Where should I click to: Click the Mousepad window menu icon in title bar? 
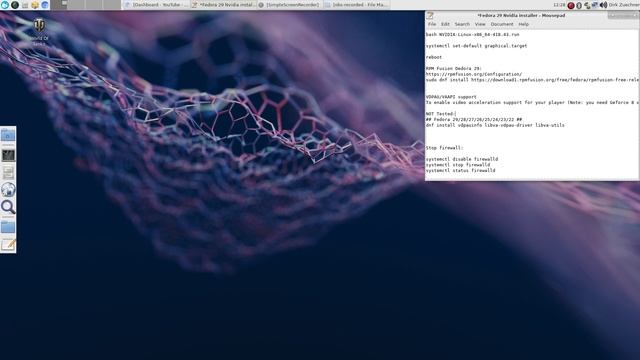(x=430, y=16)
